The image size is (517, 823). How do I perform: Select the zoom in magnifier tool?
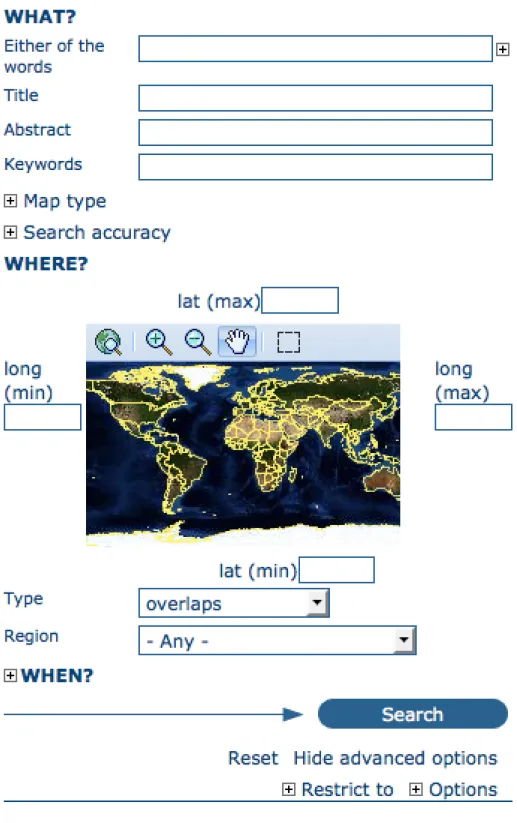159,342
